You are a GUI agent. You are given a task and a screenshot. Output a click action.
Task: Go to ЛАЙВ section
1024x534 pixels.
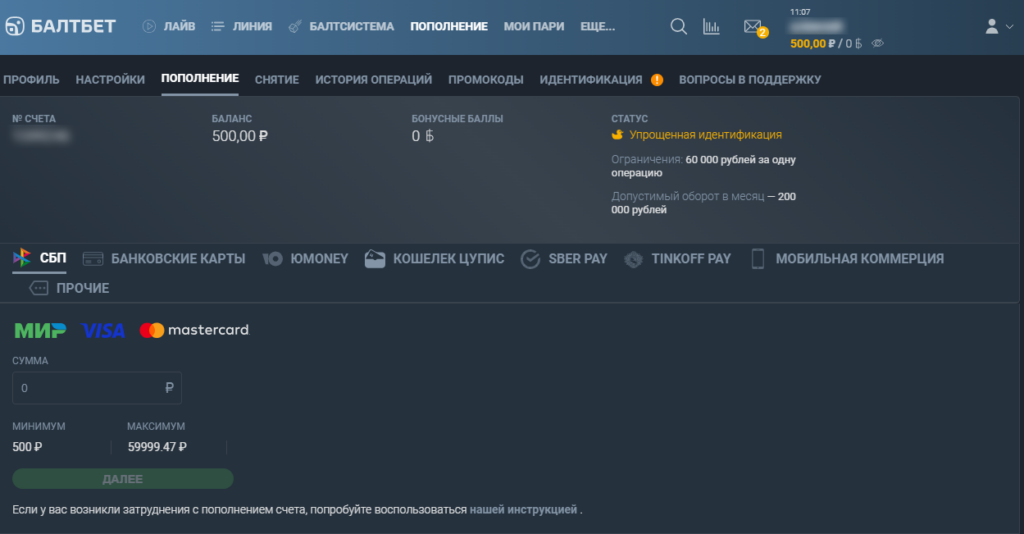179,26
